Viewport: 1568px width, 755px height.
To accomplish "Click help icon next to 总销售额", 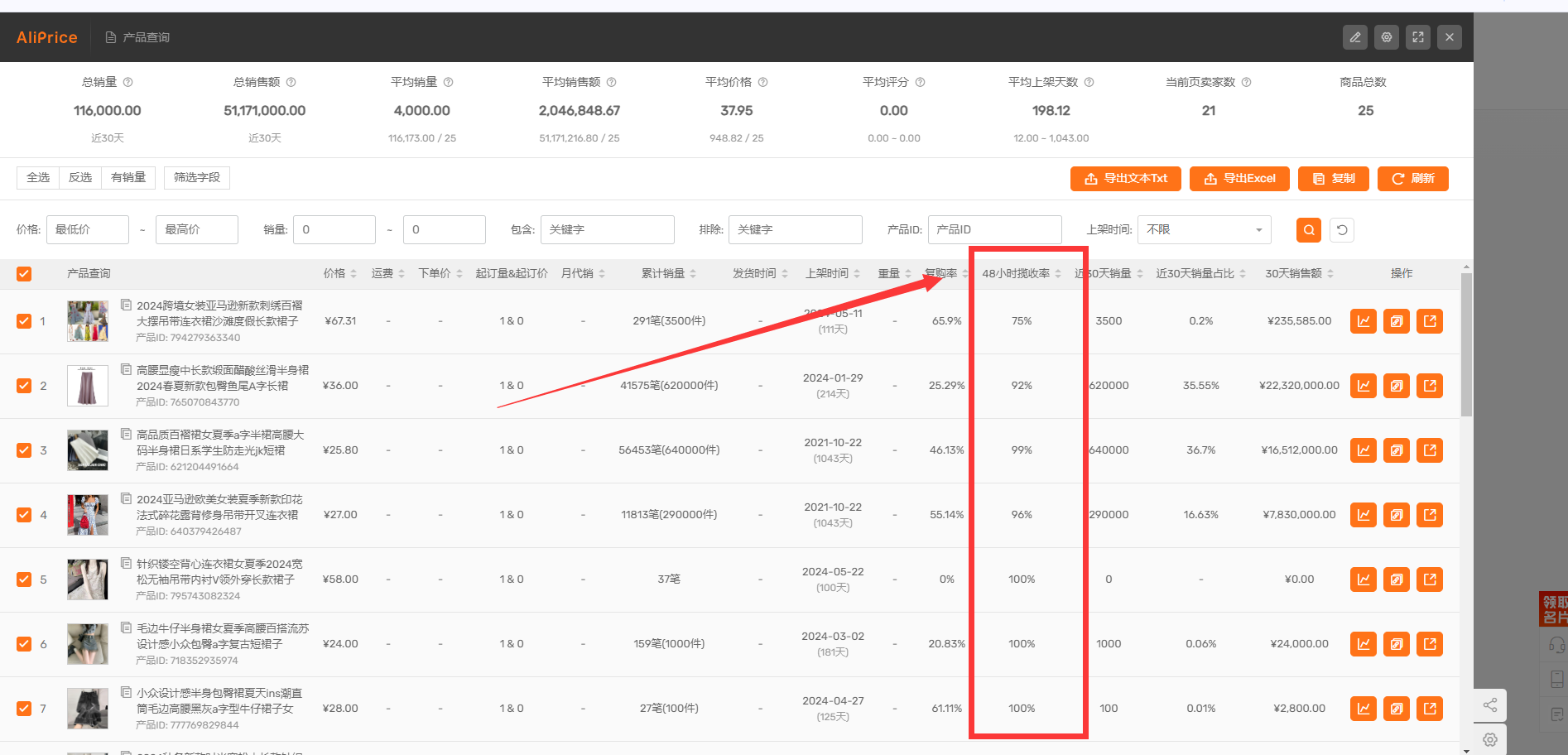I will point(291,82).
